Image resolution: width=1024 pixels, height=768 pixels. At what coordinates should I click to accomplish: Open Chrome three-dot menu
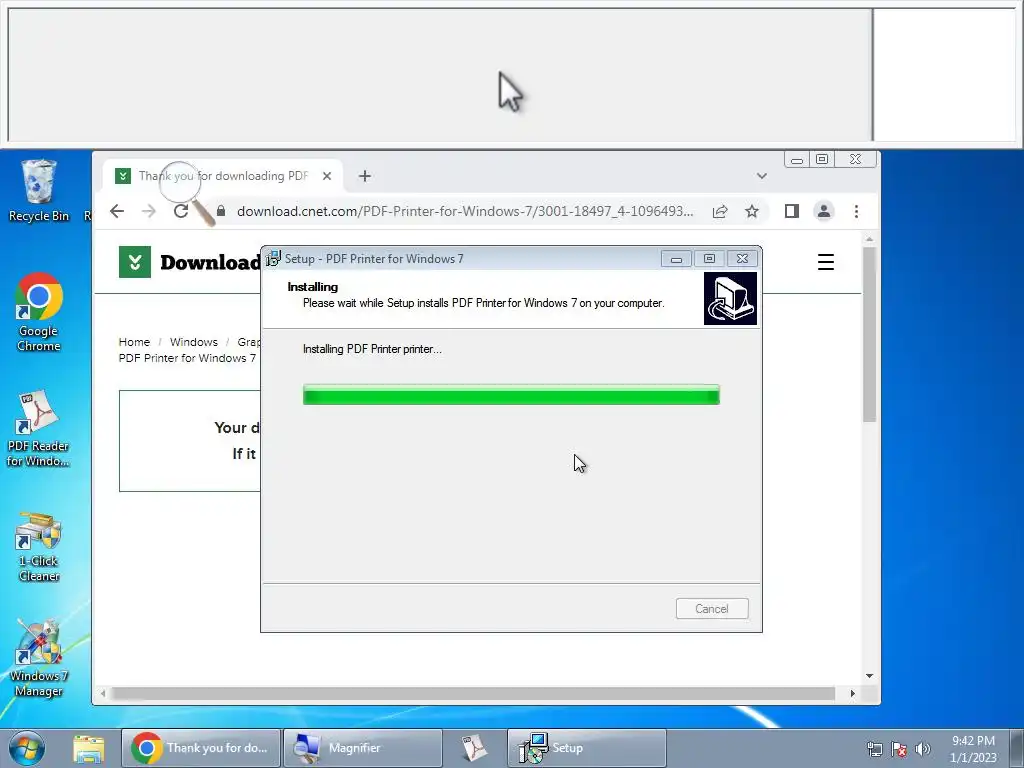(856, 211)
